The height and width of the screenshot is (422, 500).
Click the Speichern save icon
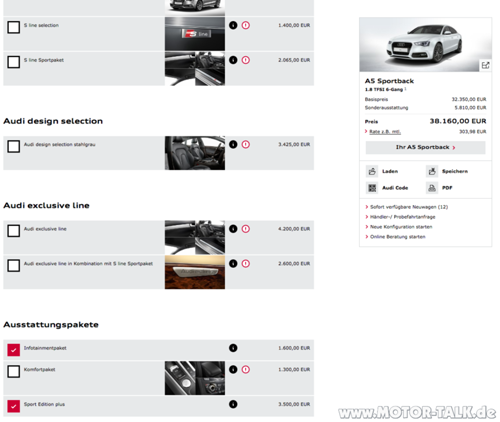coord(432,171)
